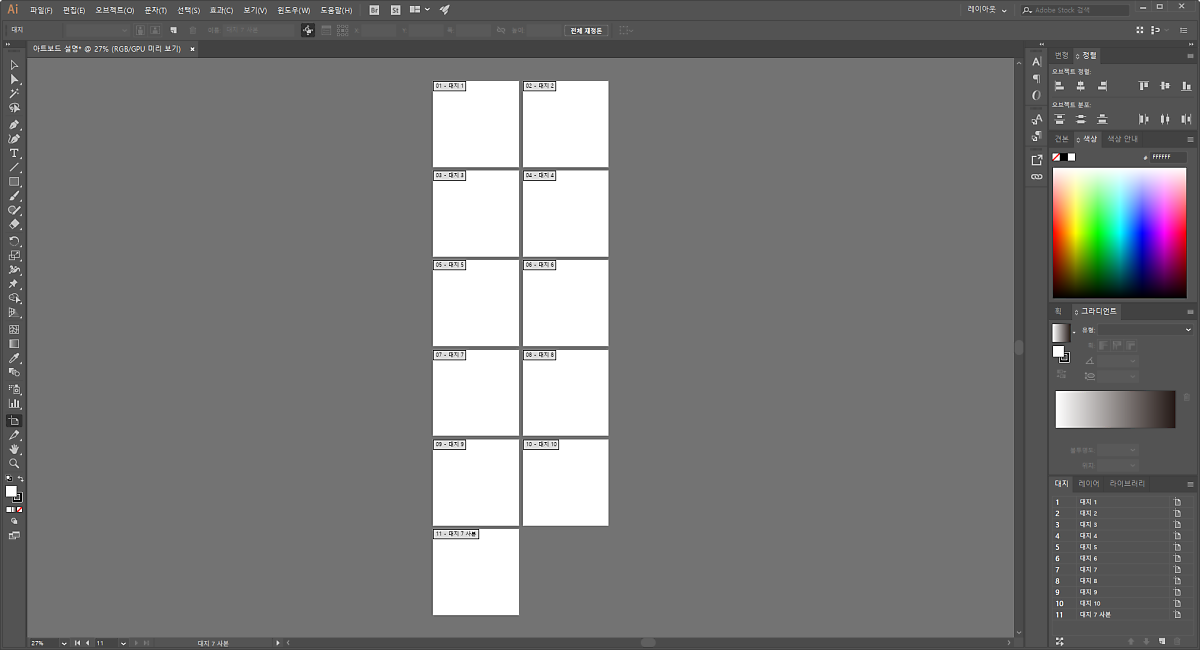Switch to the 레이어 panel tab
Image resolution: width=1200 pixels, height=650 pixels.
point(1089,484)
